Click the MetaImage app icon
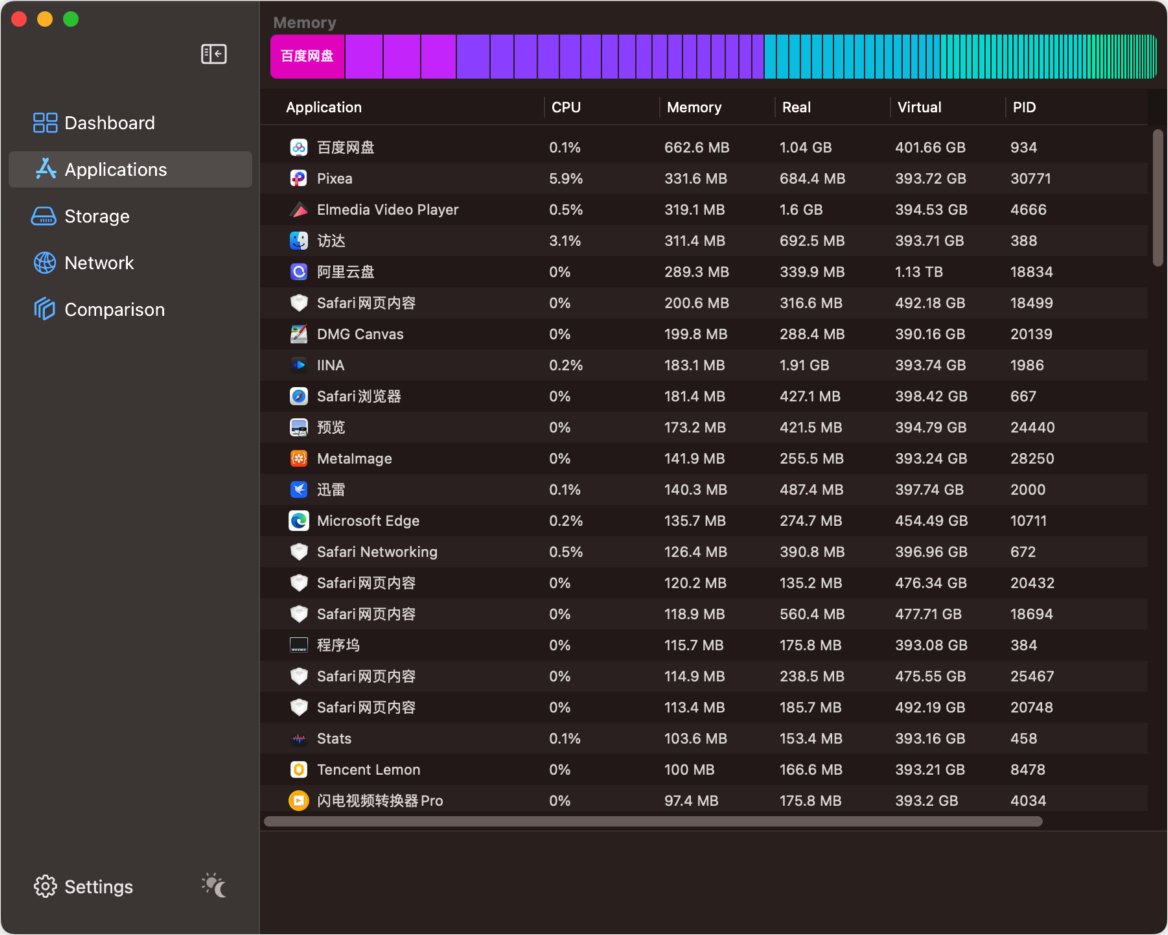The height and width of the screenshot is (935, 1168). (299, 459)
